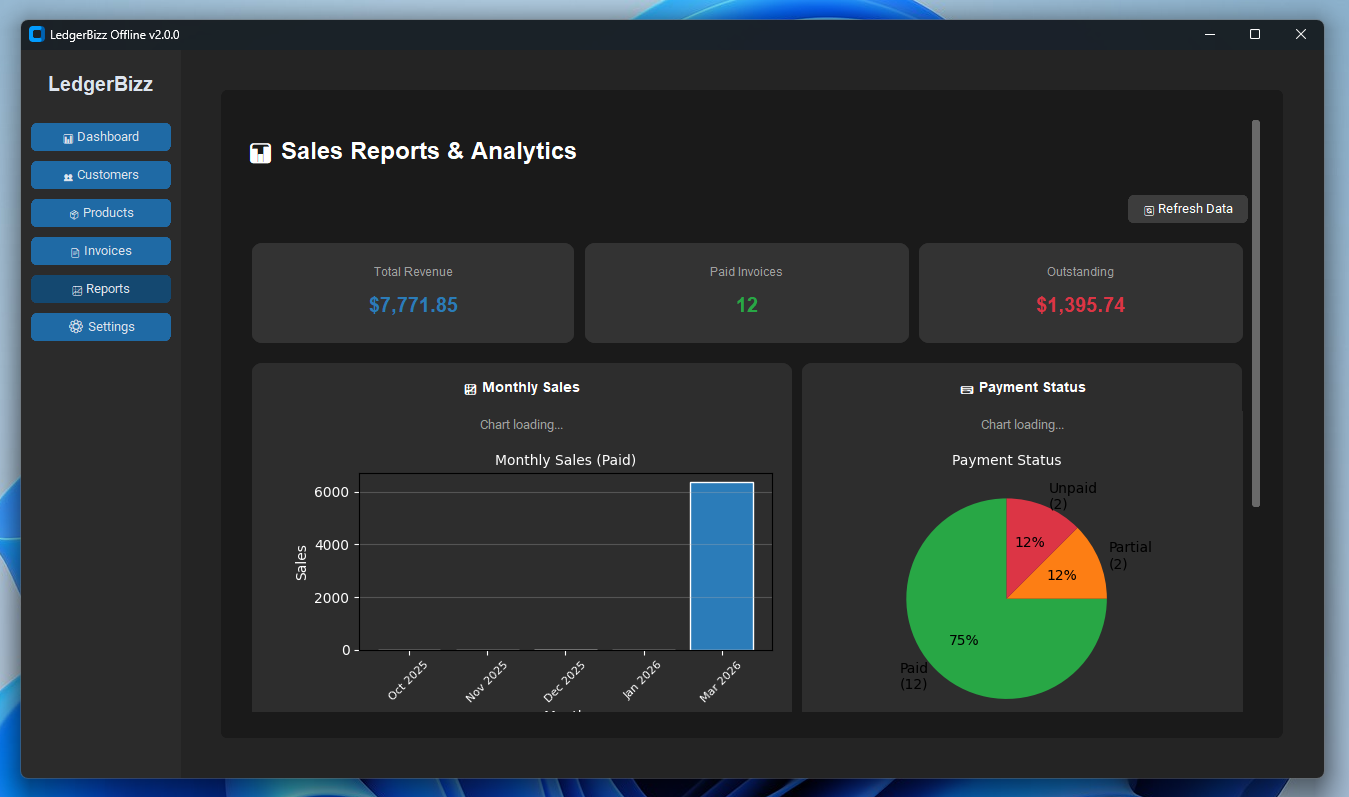The width and height of the screenshot is (1349, 797).
Task: Click the Refresh Data icon
Action: (1150, 208)
